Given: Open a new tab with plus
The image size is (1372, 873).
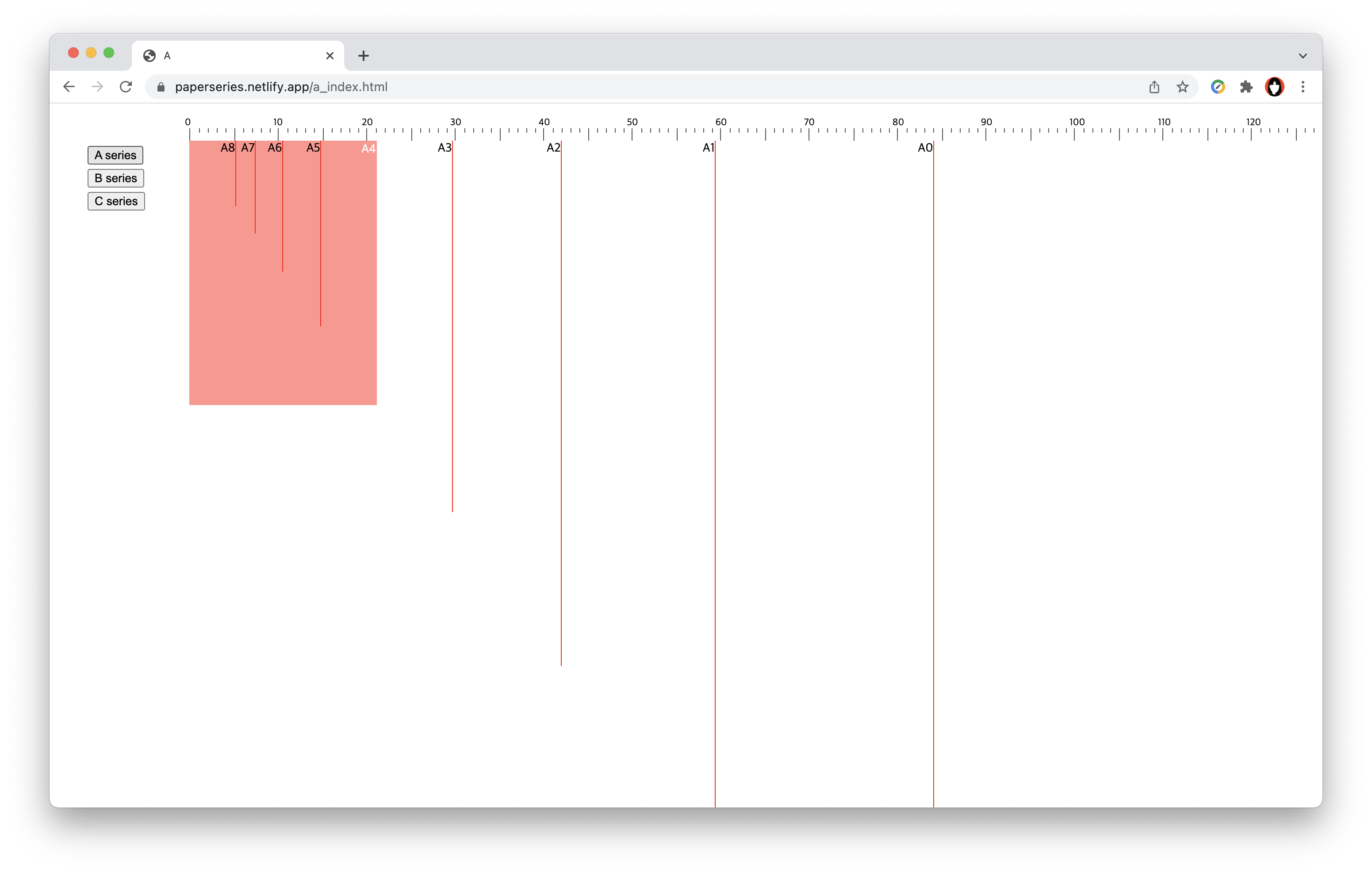Looking at the screenshot, I should [x=364, y=56].
